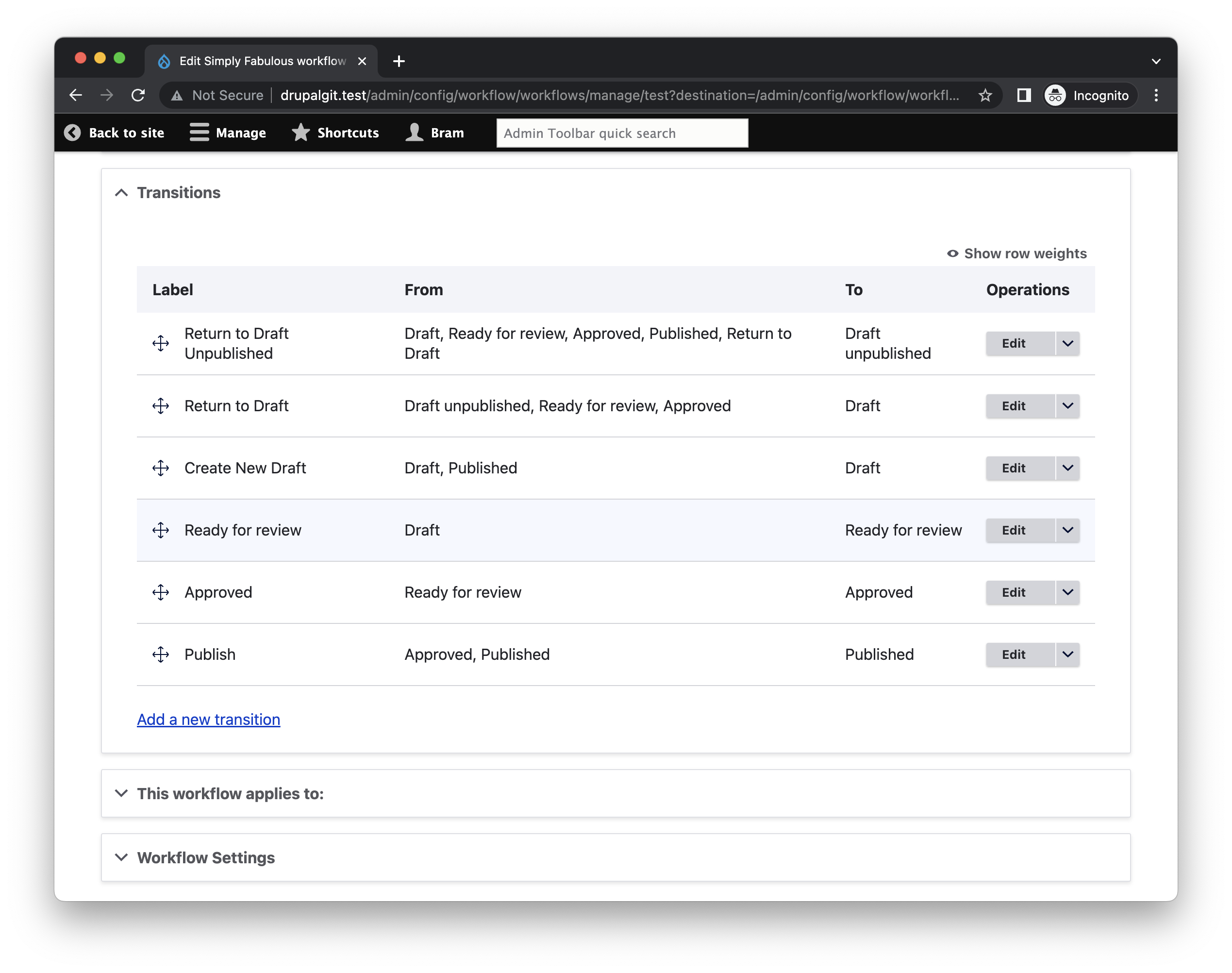
Task: Click the Incognito profile icon
Action: point(1055,95)
